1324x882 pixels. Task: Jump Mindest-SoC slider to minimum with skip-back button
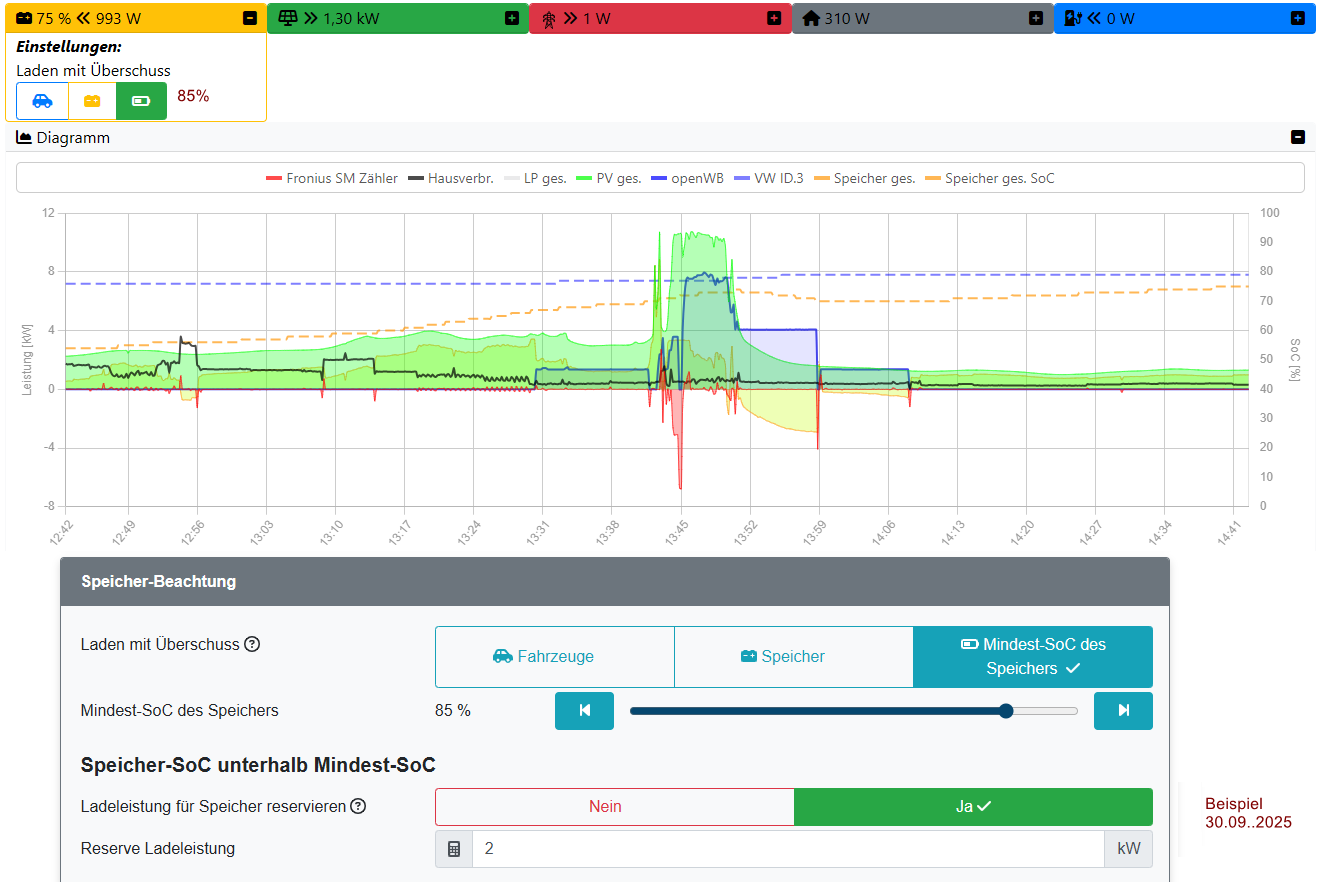point(584,711)
